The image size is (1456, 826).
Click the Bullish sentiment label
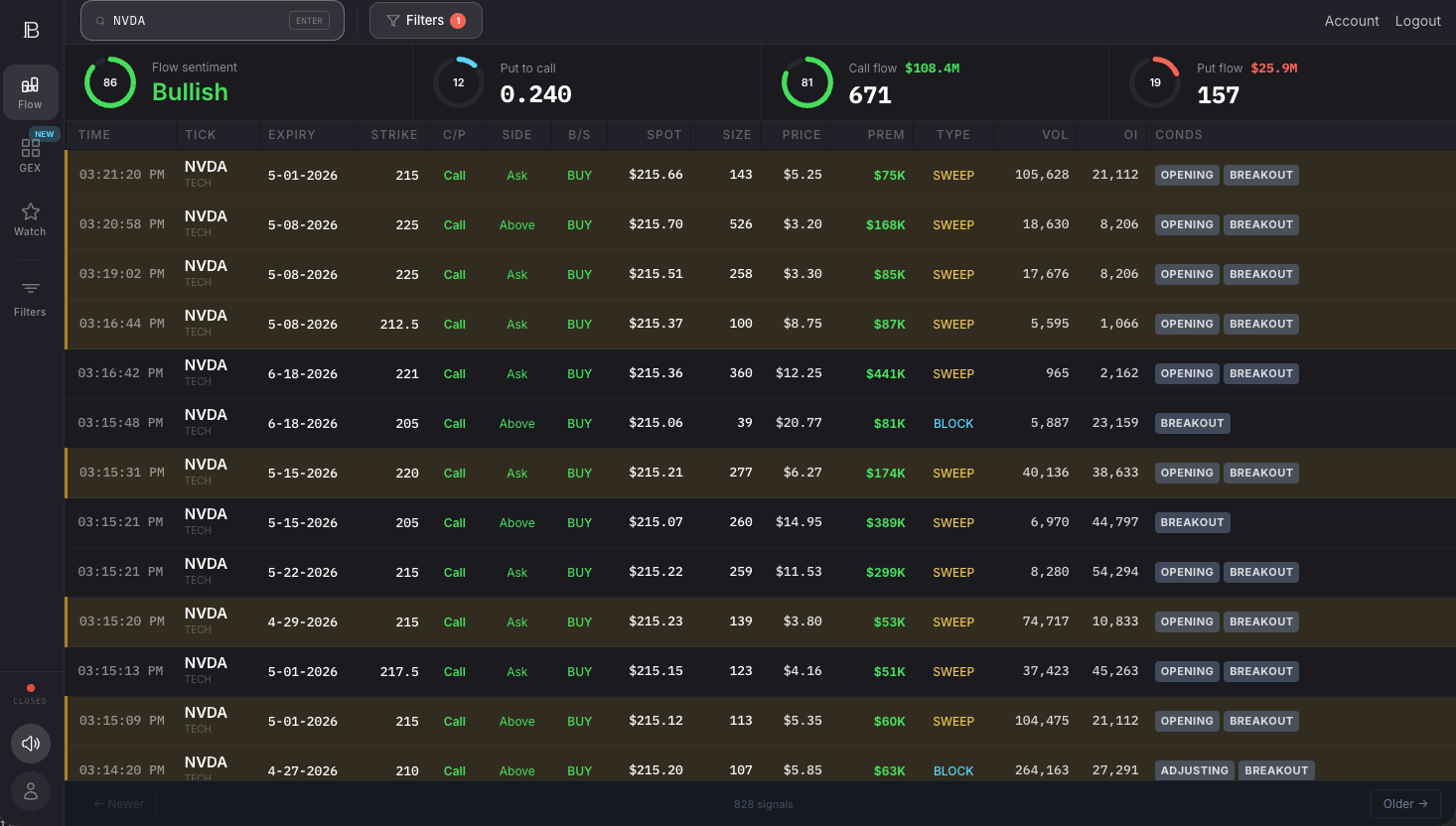coord(190,92)
